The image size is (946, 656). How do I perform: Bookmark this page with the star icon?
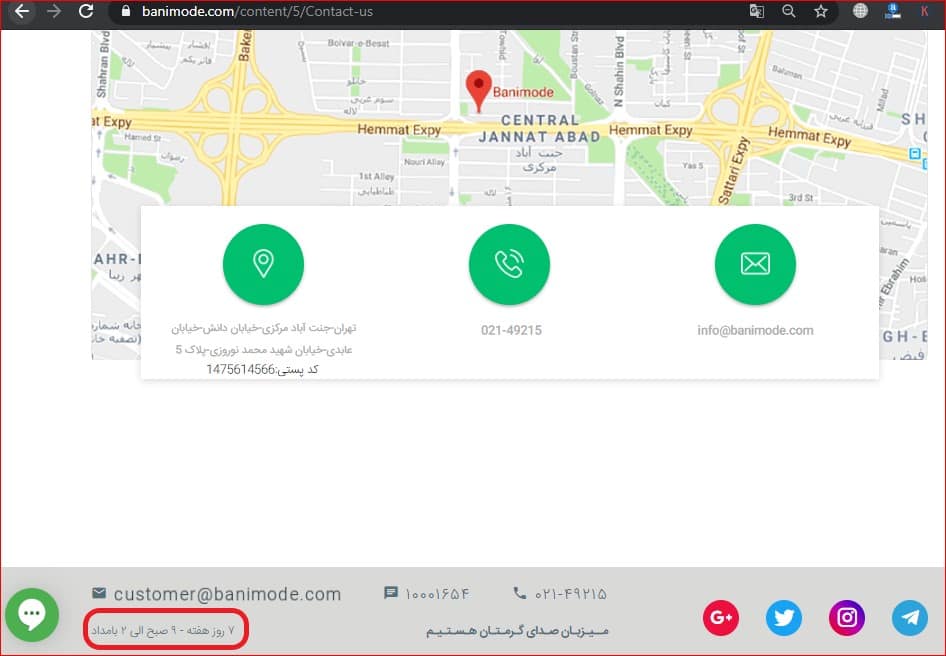tap(821, 11)
